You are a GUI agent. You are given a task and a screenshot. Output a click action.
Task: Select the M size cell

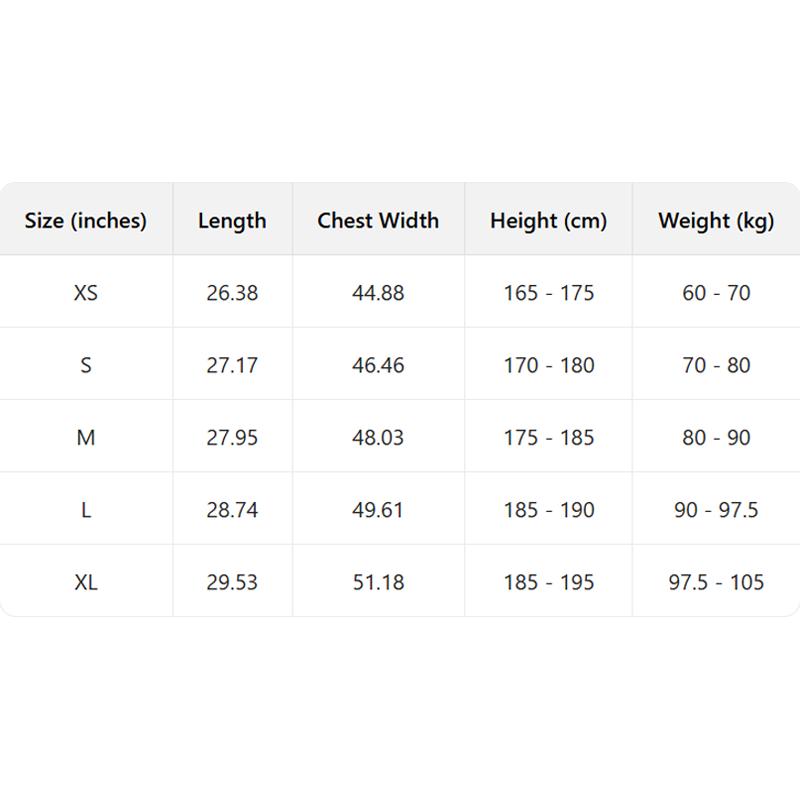click(x=86, y=437)
